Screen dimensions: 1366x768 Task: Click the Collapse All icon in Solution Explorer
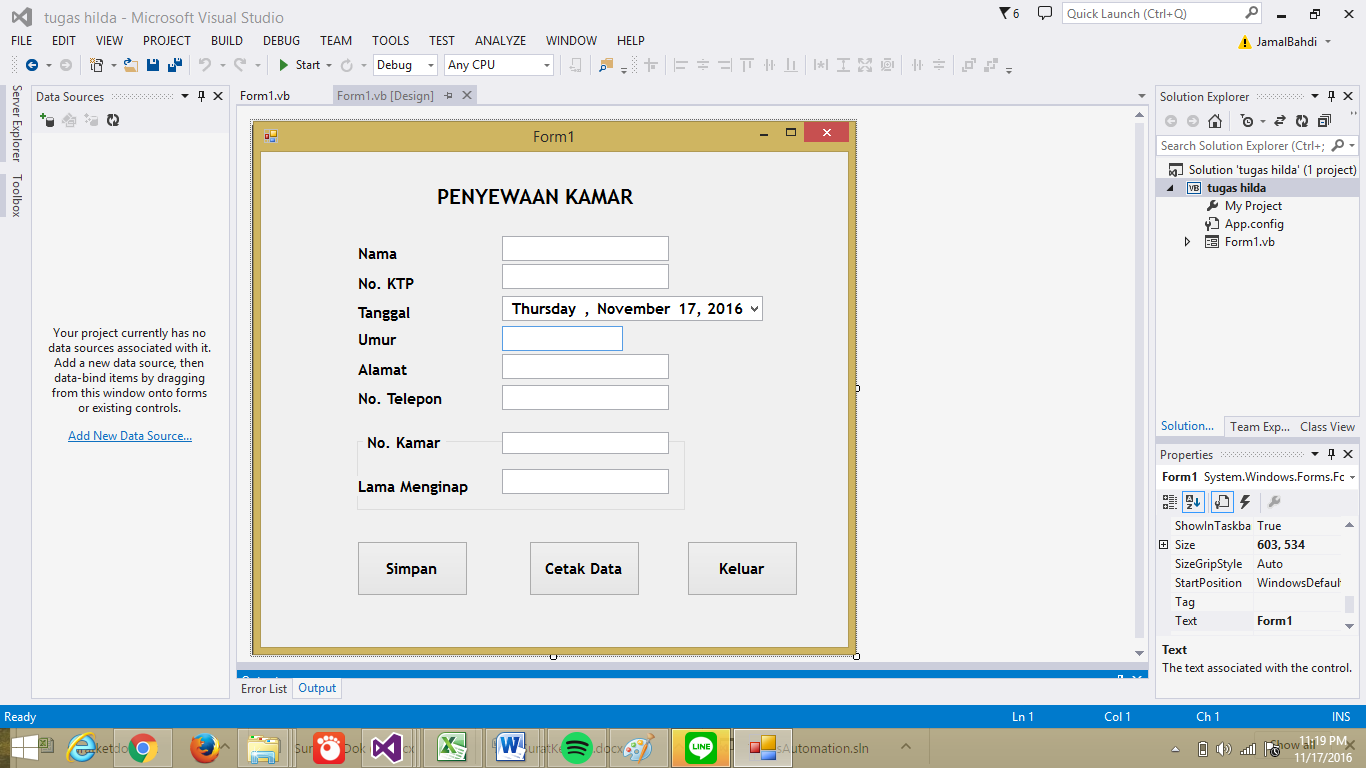[x=1323, y=121]
